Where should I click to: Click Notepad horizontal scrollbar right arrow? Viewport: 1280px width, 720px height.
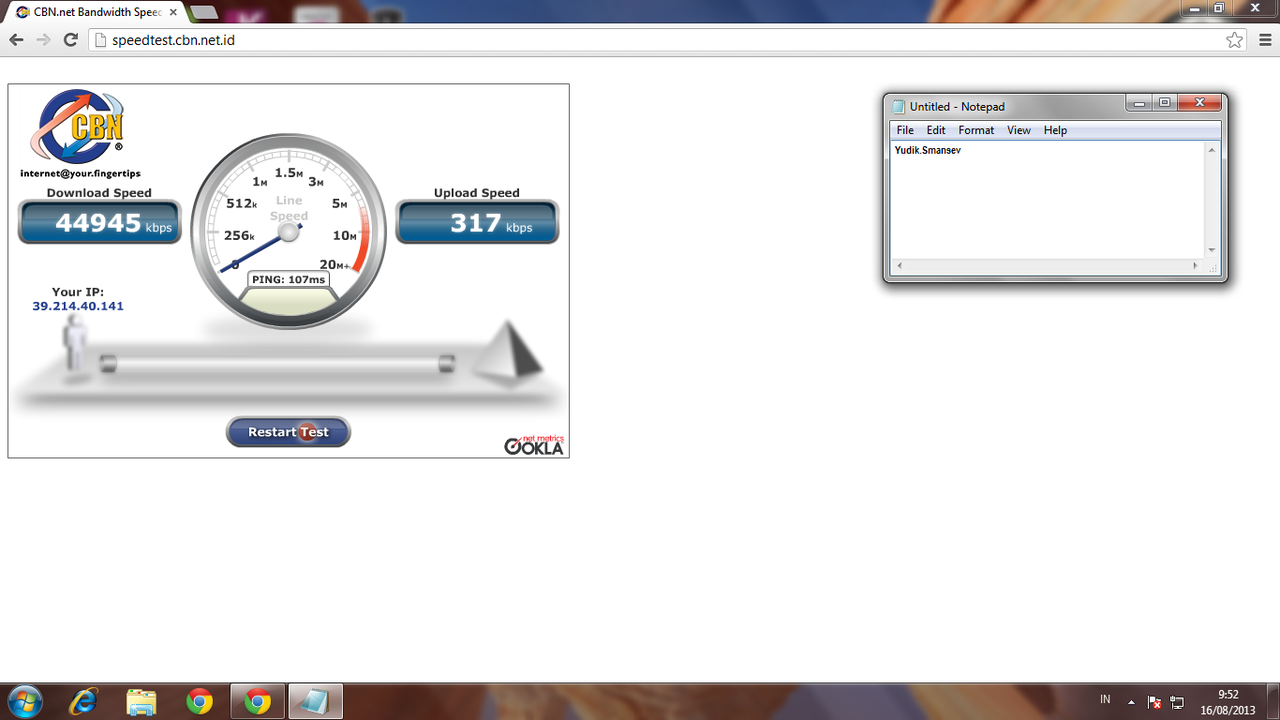pyautogui.click(x=1196, y=266)
